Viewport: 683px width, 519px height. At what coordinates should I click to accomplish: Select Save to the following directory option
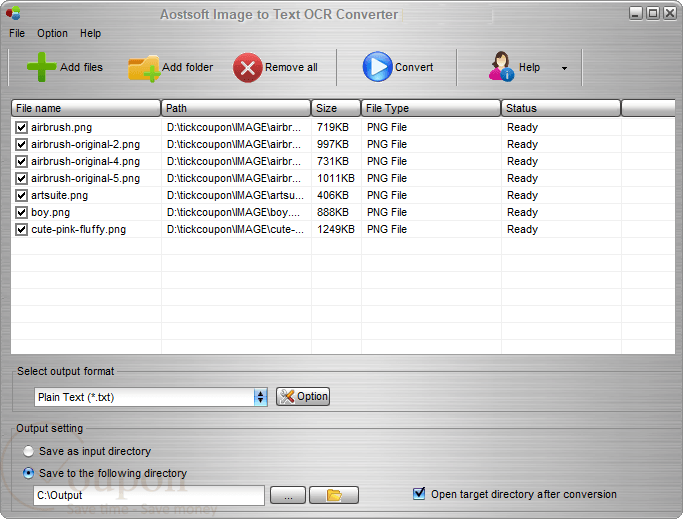pyautogui.click(x=28, y=473)
